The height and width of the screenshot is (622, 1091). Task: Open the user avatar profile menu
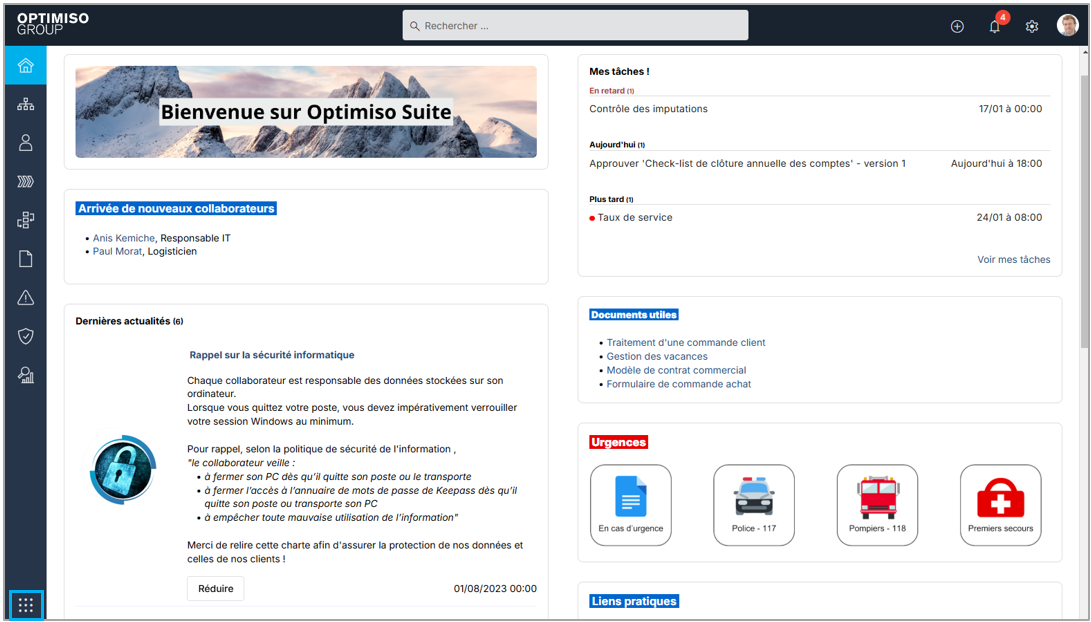point(1068,26)
